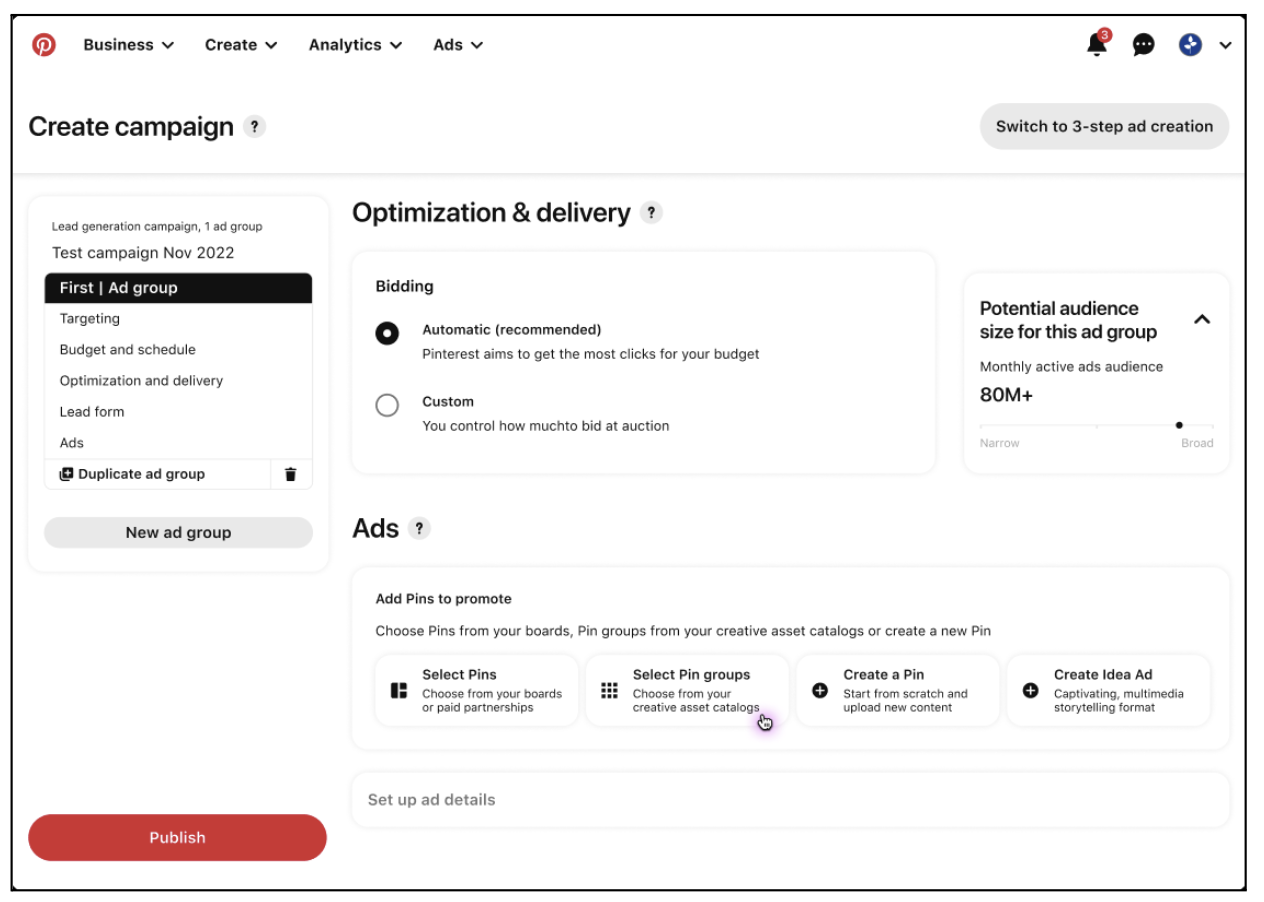Open the messages chat bubble icon
Screen dimensions: 1264x902
[1143, 45]
